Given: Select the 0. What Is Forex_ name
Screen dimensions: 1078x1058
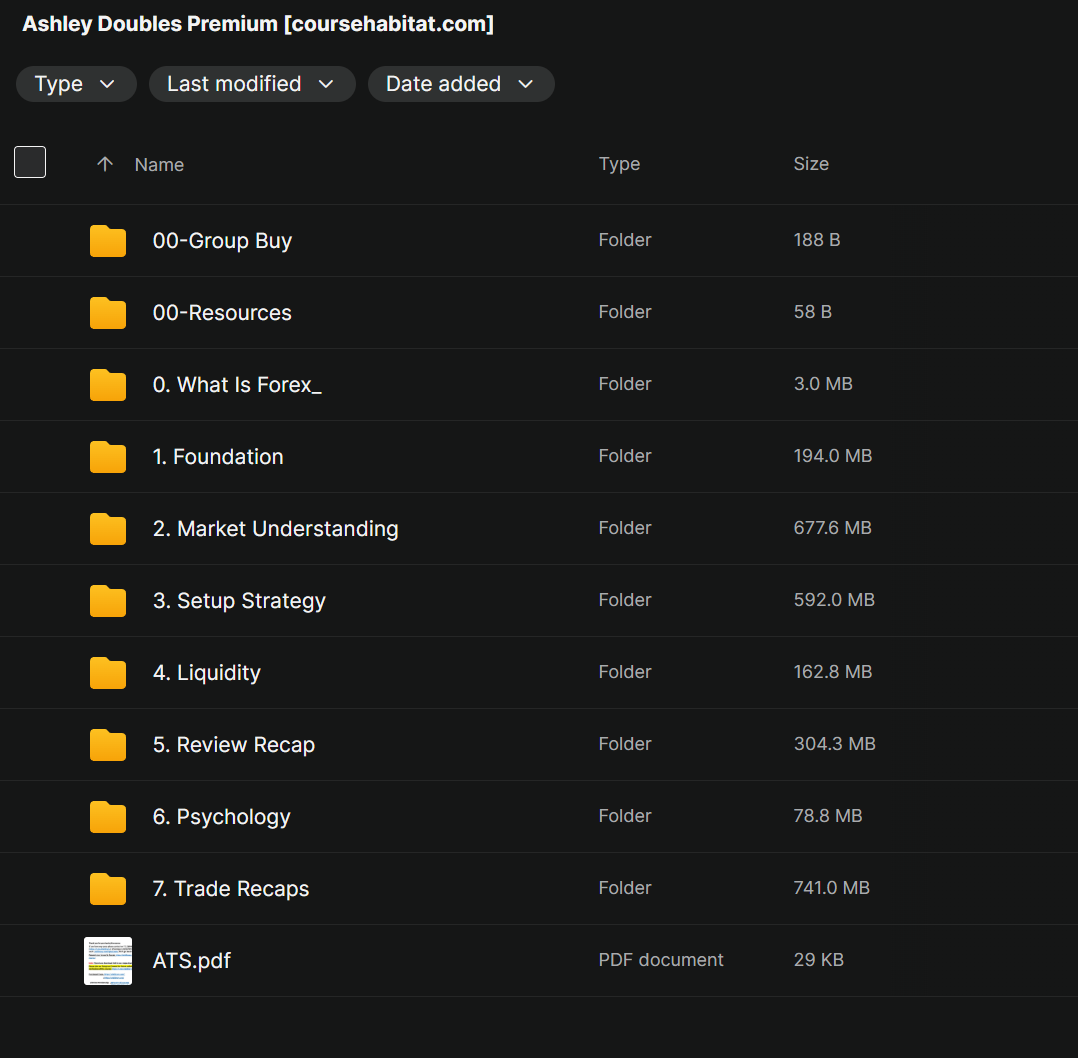Looking at the screenshot, I should coord(237,384).
